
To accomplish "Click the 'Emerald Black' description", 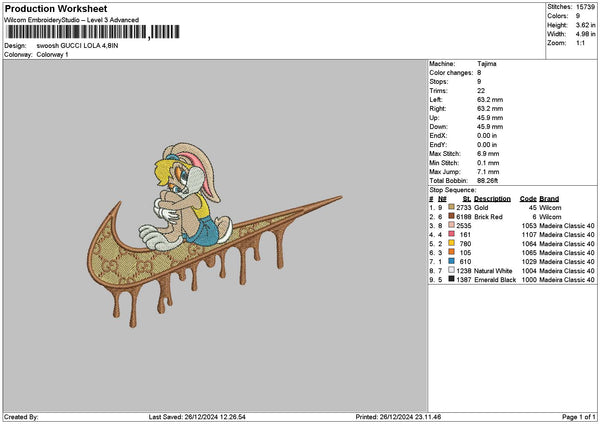I will [495, 280].
